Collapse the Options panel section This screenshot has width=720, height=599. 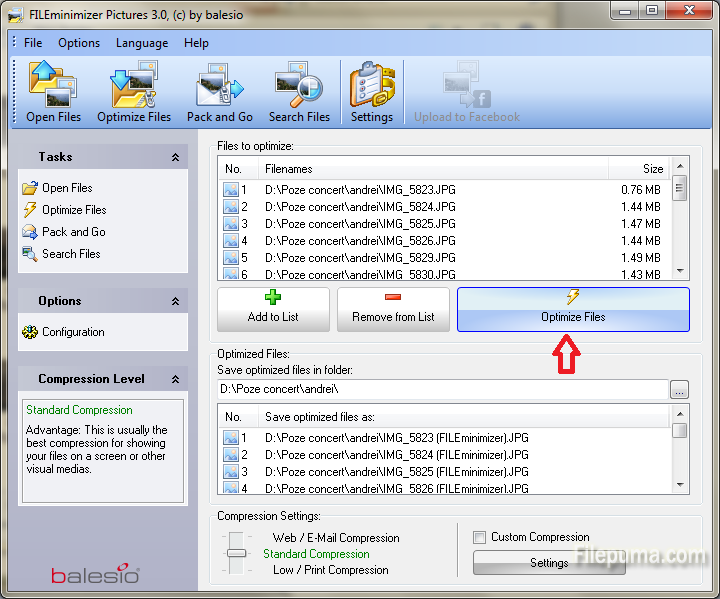click(x=175, y=301)
